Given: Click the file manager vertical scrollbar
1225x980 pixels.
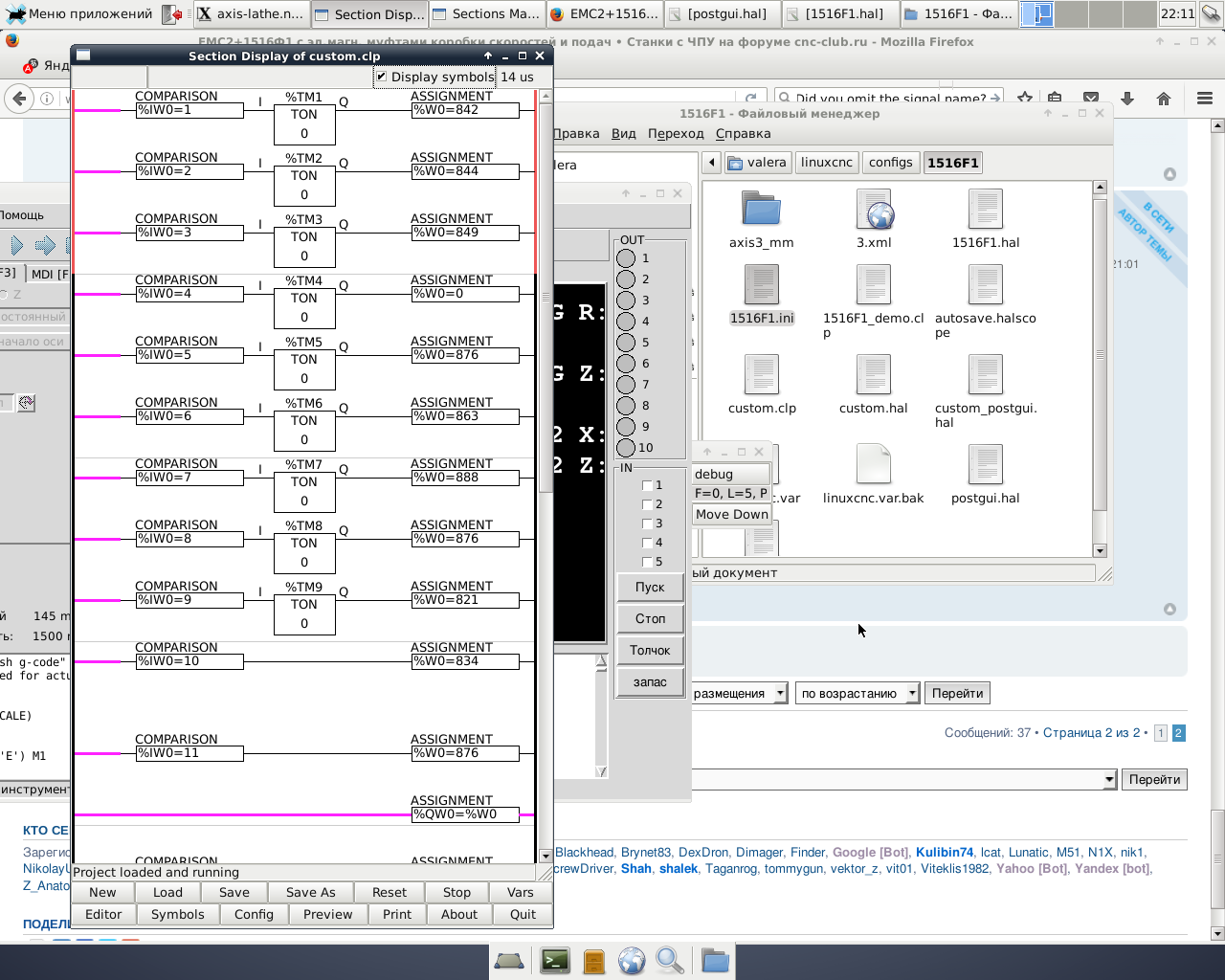Looking at the screenshot, I should [1100, 368].
